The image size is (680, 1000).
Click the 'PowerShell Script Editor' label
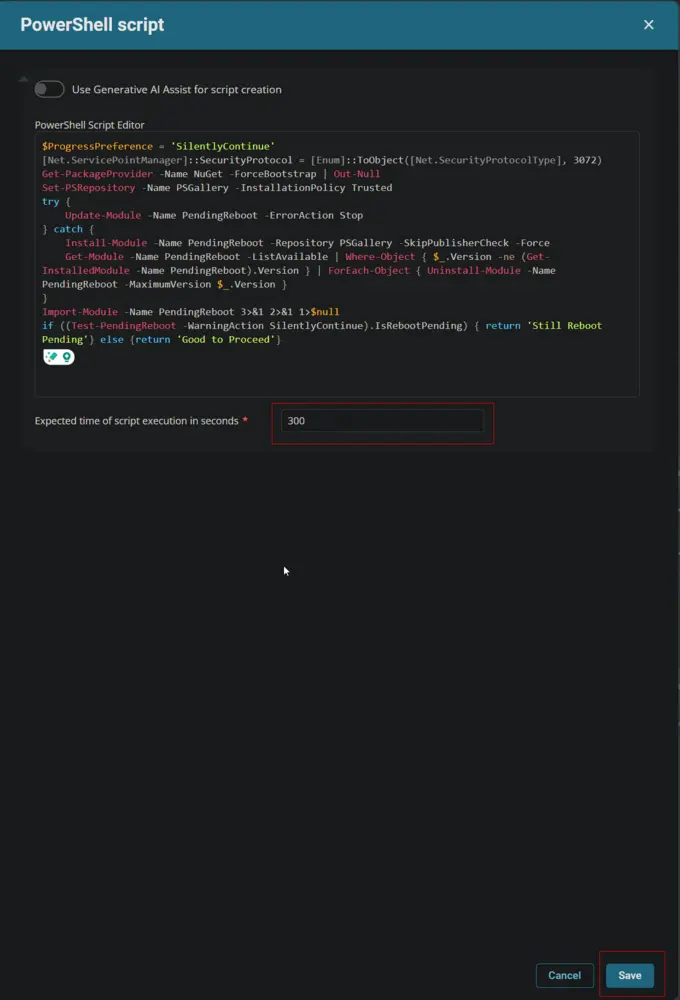[x=89, y=125]
